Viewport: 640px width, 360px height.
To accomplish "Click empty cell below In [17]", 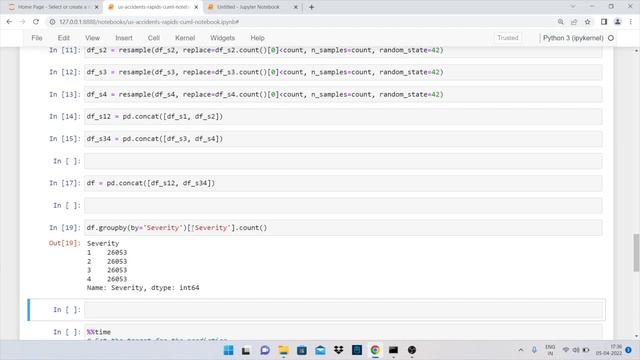I will pos(343,205).
